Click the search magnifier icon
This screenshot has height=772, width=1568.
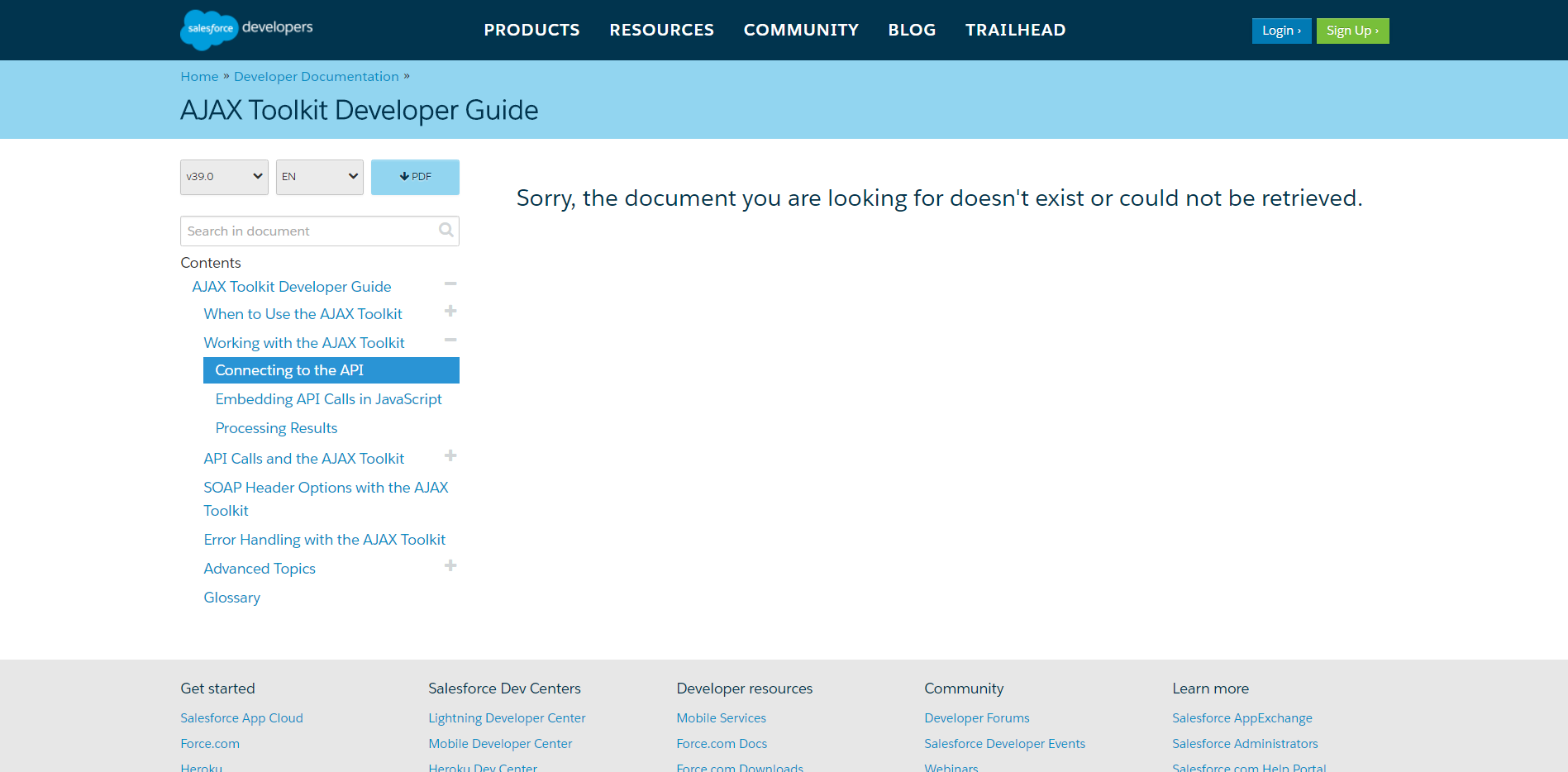[446, 231]
